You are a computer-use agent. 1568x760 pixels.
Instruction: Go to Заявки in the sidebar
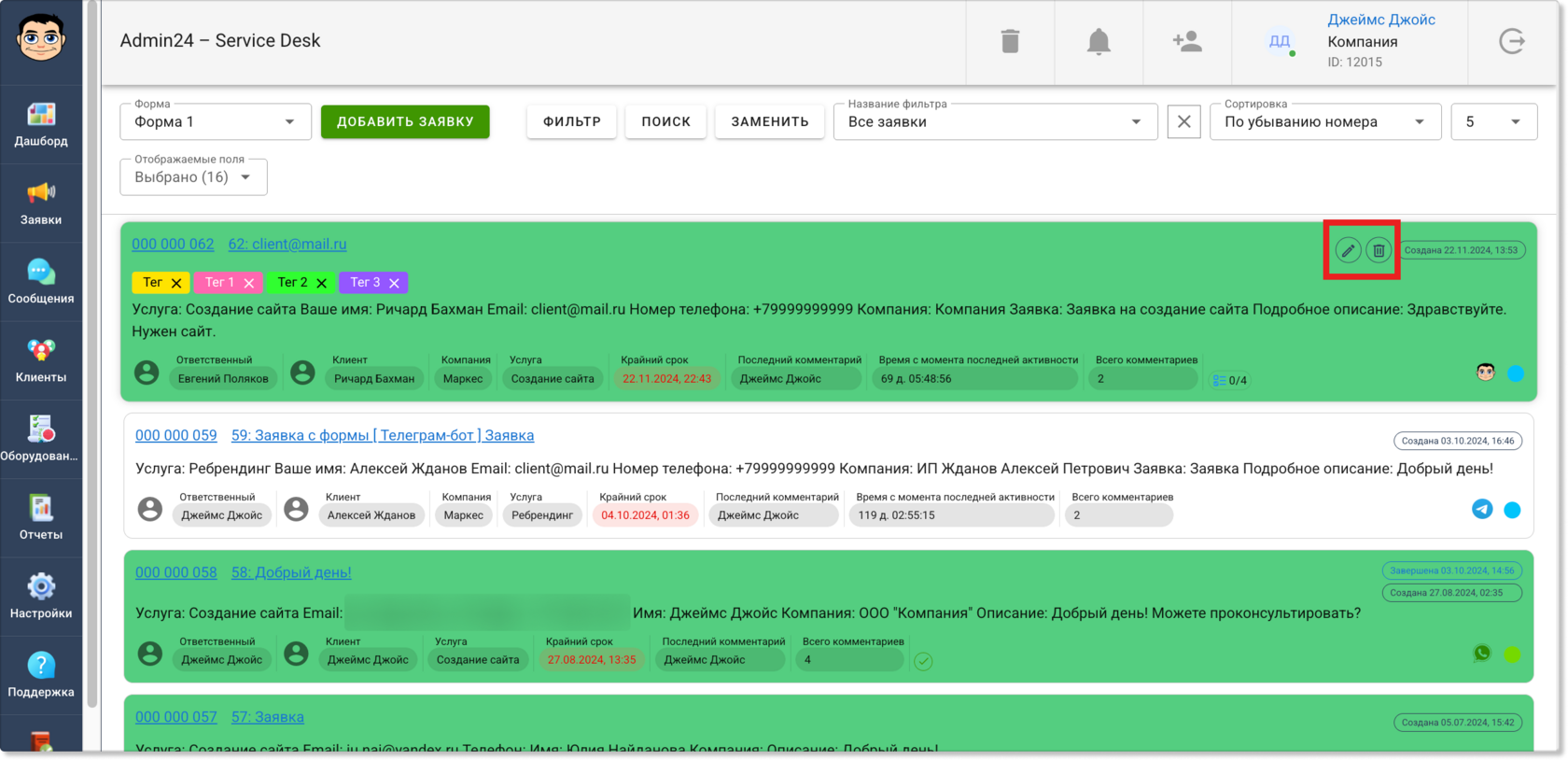tap(41, 204)
